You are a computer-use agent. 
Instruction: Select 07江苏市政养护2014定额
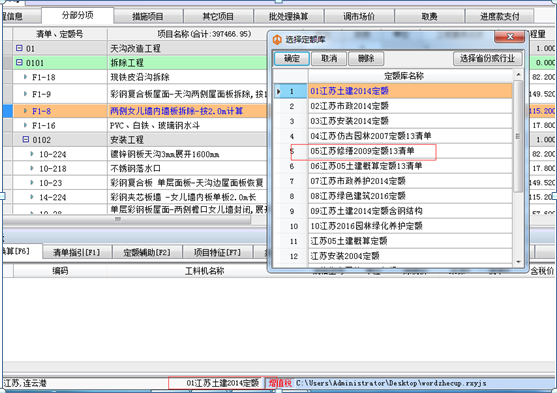(x=410, y=181)
